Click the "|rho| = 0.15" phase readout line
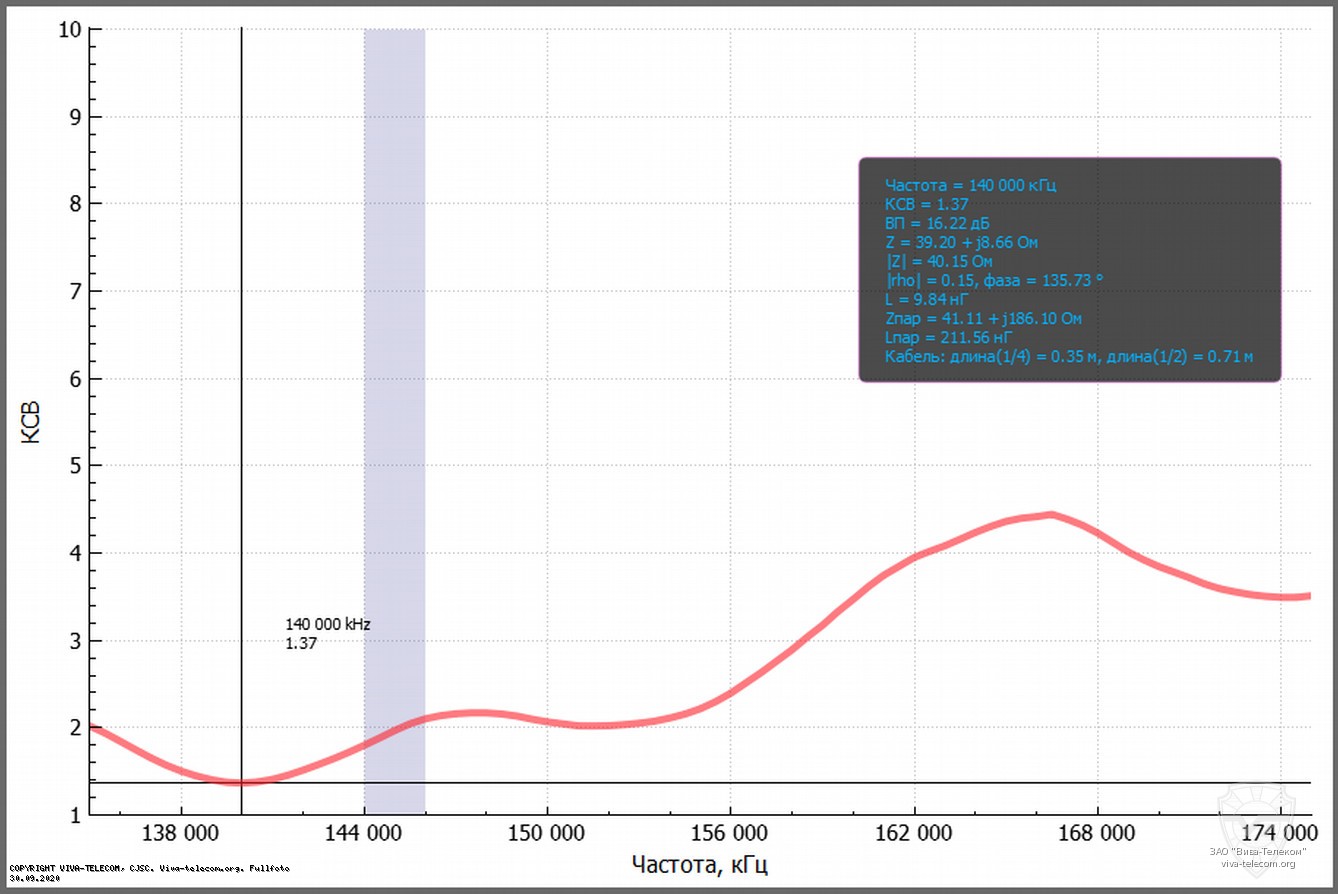The height and width of the screenshot is (894, 1338). coord(994,280)
